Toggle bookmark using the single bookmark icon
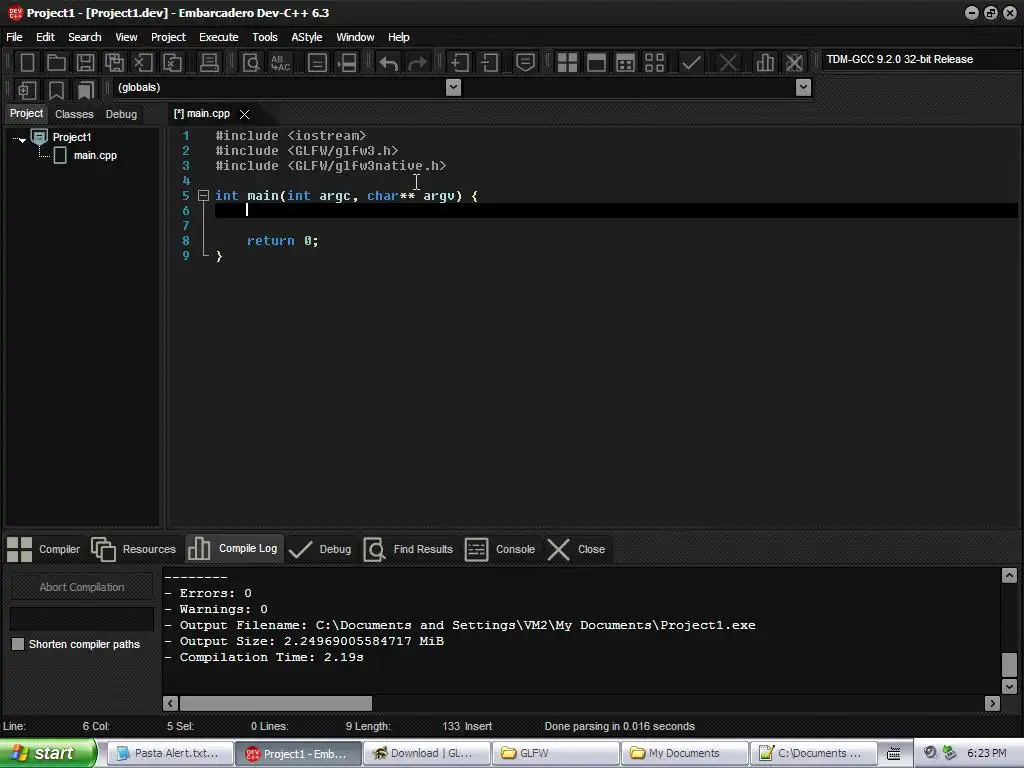The width and height of the screenshot is (1024, 768). click(56, 89)
